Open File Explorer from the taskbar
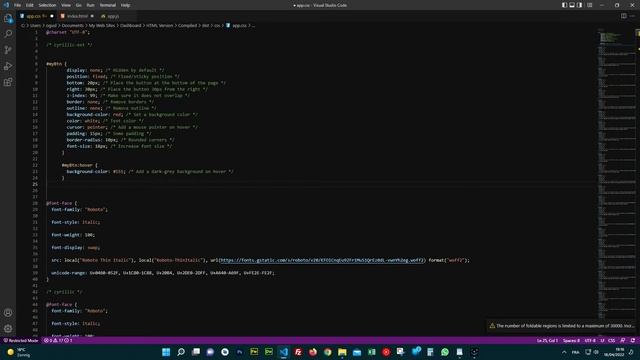 [342, 352]
